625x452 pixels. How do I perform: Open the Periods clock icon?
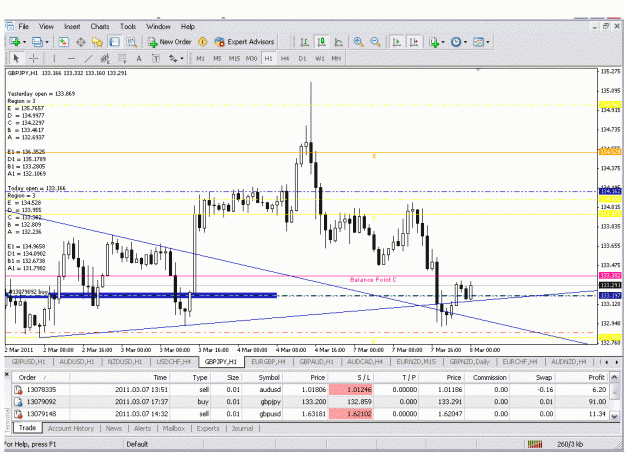click(456, 42)
